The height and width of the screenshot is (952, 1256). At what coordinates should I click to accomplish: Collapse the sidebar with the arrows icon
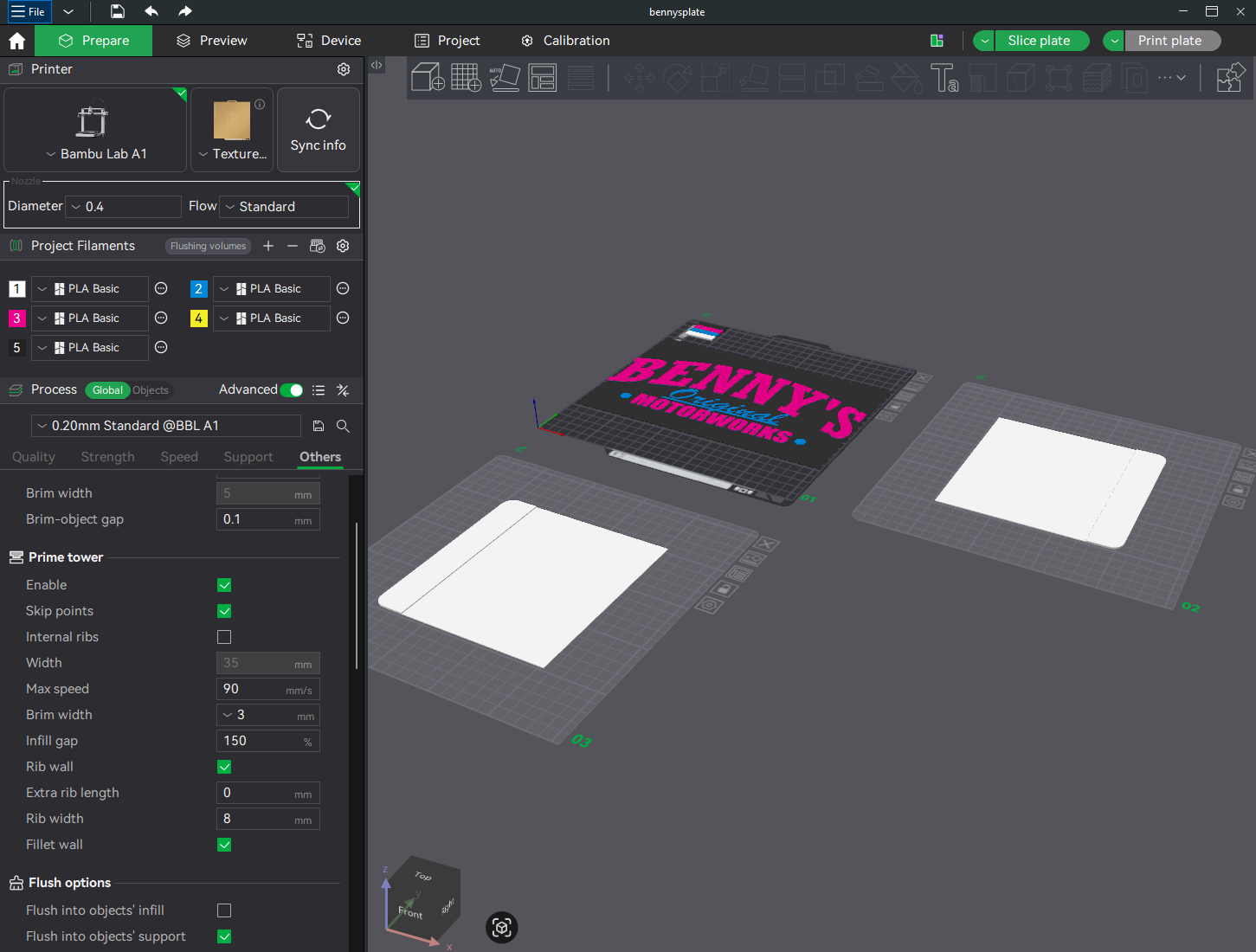(377, 65)
